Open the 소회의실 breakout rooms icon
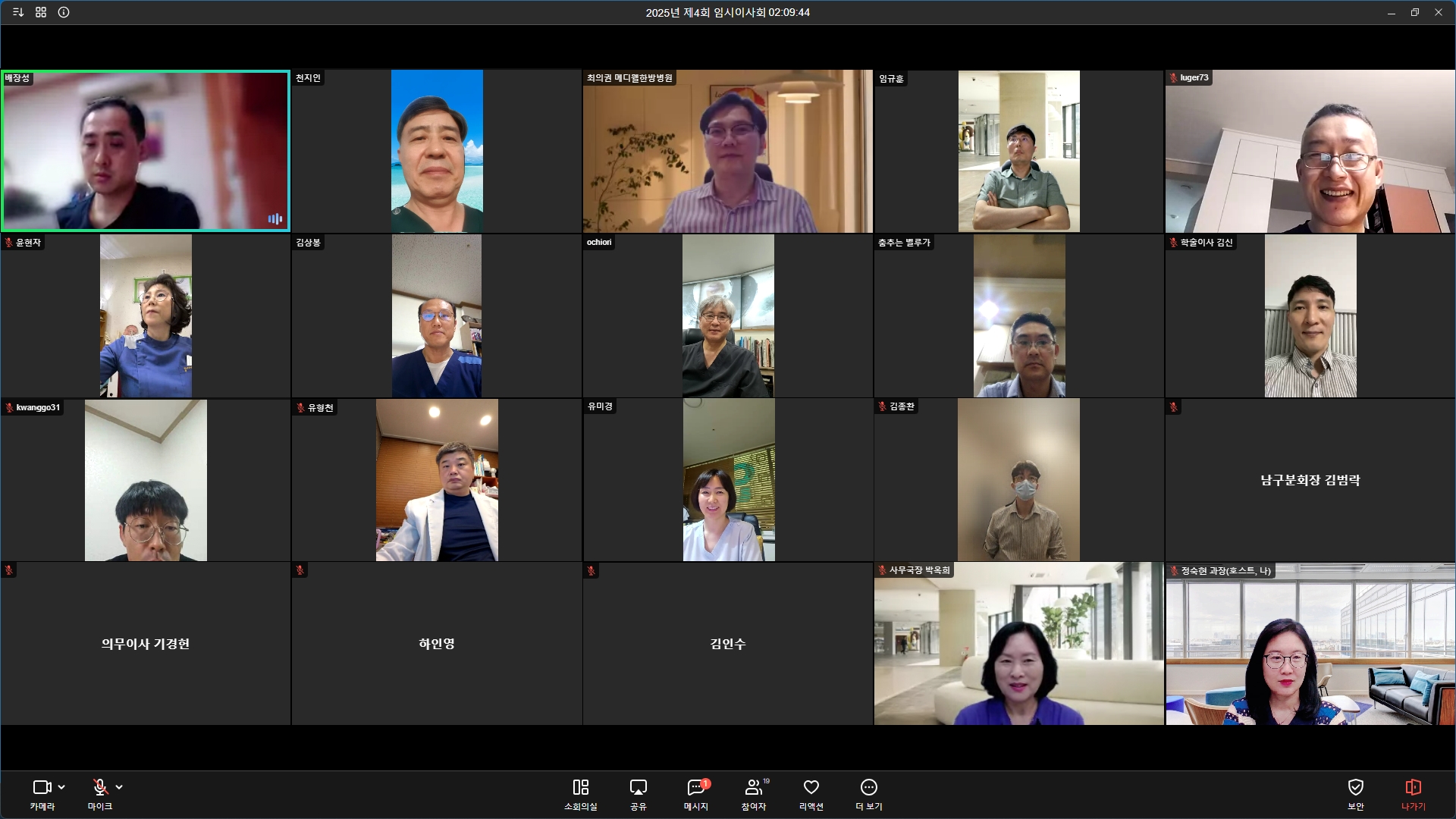1456x819 pixels. [x=580, y=788]
